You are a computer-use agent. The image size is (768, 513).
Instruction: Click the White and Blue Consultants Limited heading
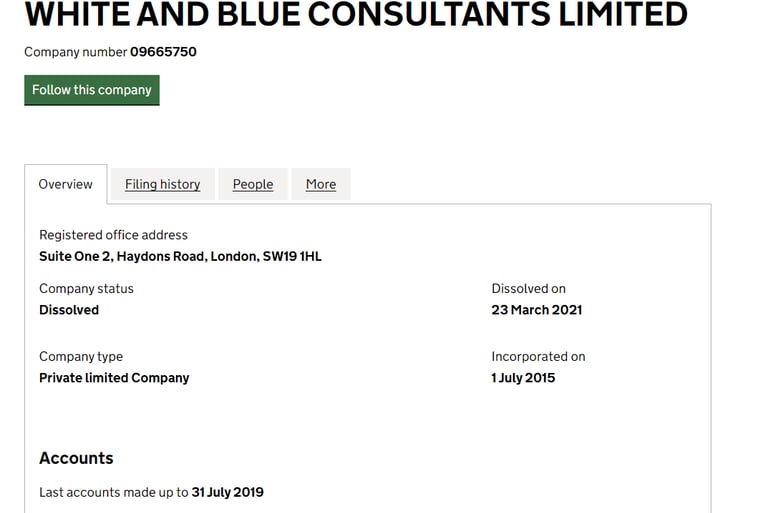pos(355,15)
